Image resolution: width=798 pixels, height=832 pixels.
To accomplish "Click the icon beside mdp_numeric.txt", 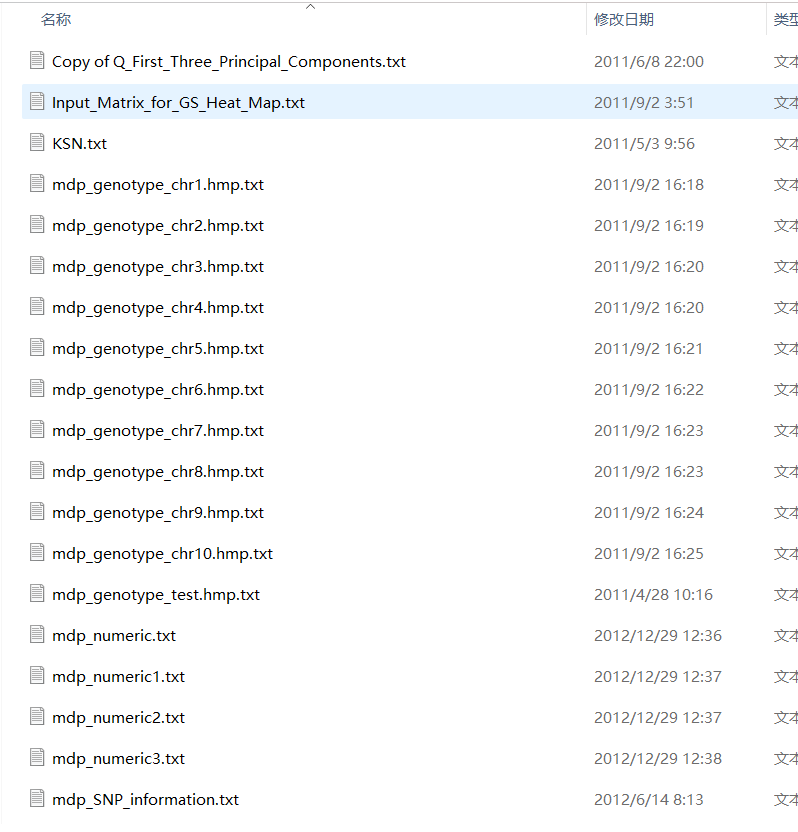I will (37, 634).
